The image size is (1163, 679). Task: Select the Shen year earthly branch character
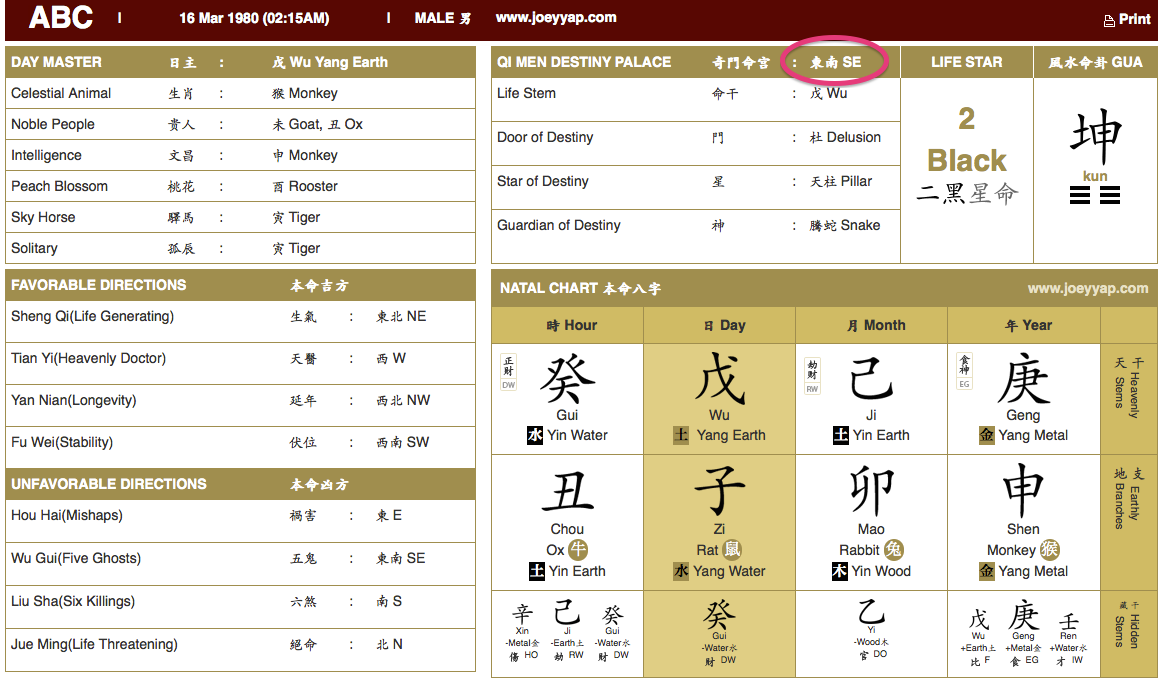pyautogui.click(x=1023, y=490)
